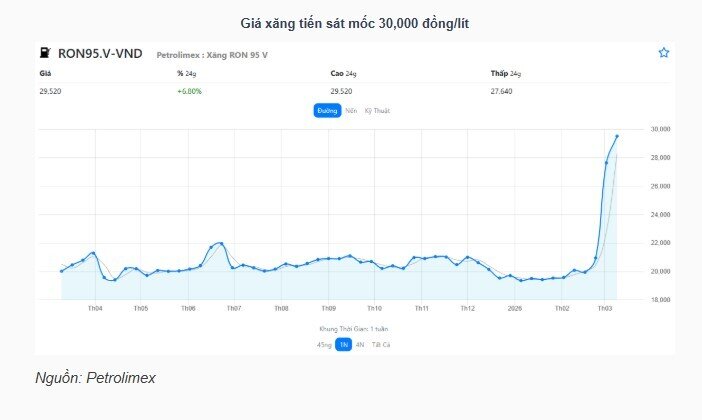The image size is (702, 420).
Task: Click the 20.000 y-axis label
Action: (660, 271)
